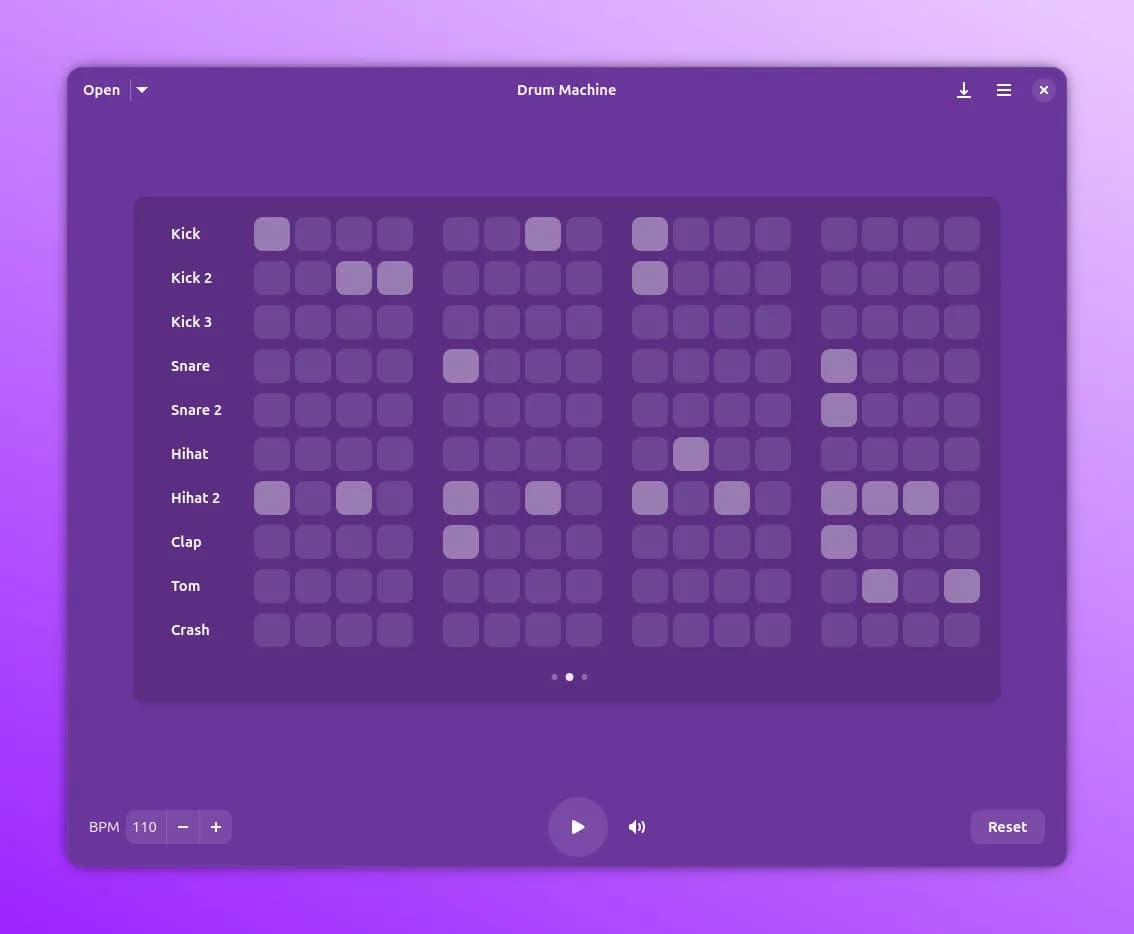The width and height of the screenshot is (1134, 934).
Task: Toggle the last Tom beat pad
Action: click(x=962, y=586)
